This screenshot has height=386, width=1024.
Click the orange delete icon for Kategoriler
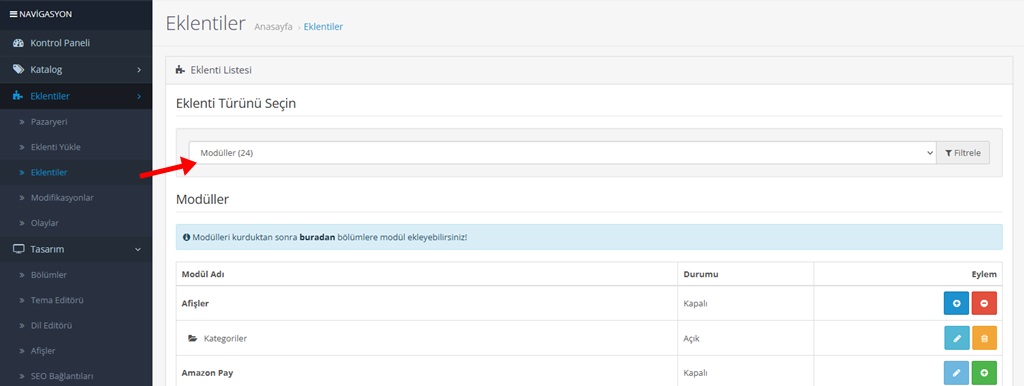[984, 338]
